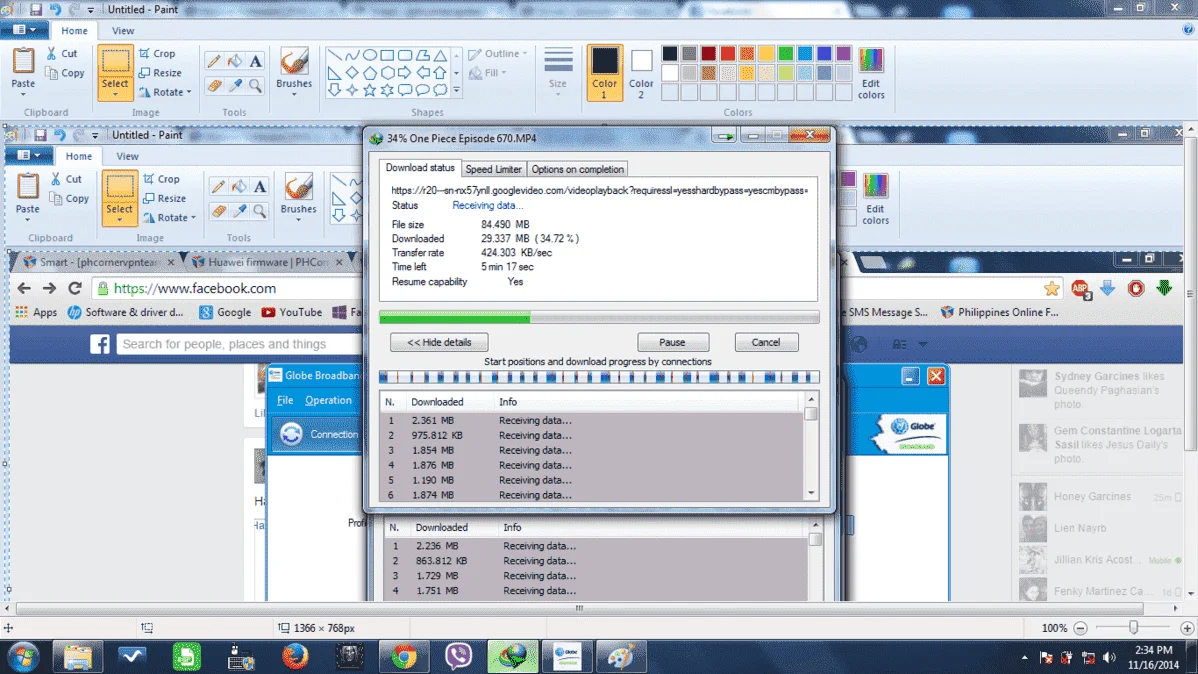This screenshot has width=1198, height=674.
Task: Switch to the View tab in top Paint
Action: pos(123,31)
